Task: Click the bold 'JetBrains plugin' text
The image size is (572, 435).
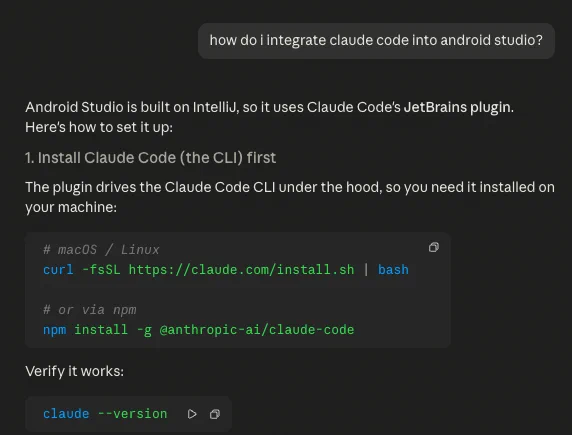Action: click(x=458, y=107)
